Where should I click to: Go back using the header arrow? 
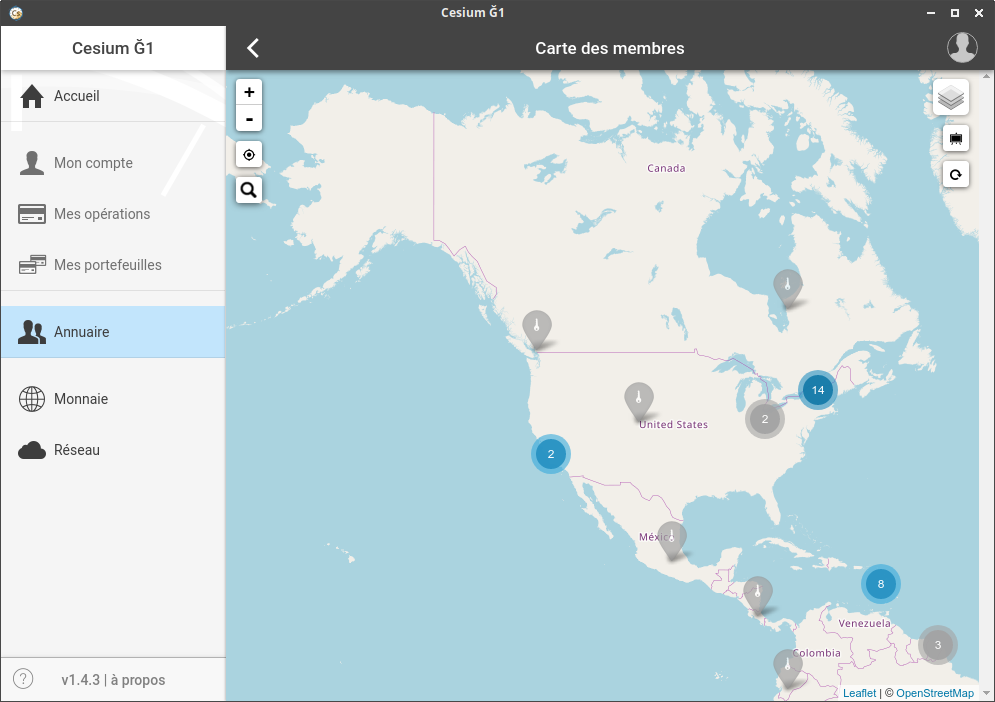click(253, 48)
